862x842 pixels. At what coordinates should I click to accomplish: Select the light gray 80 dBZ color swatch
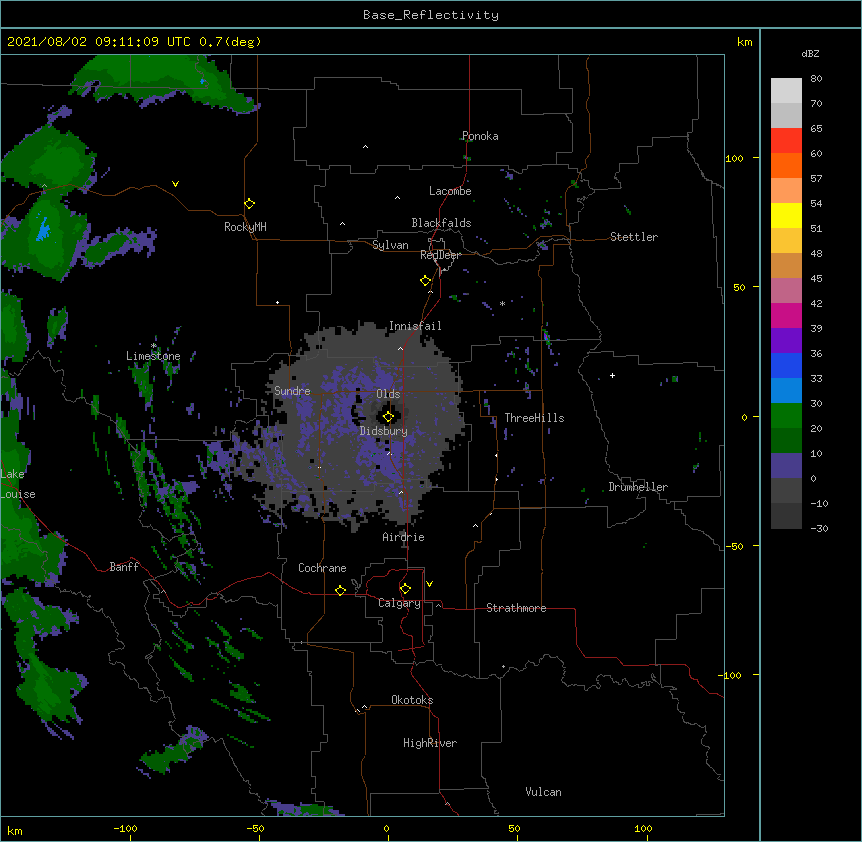click(x=786, y=91)
